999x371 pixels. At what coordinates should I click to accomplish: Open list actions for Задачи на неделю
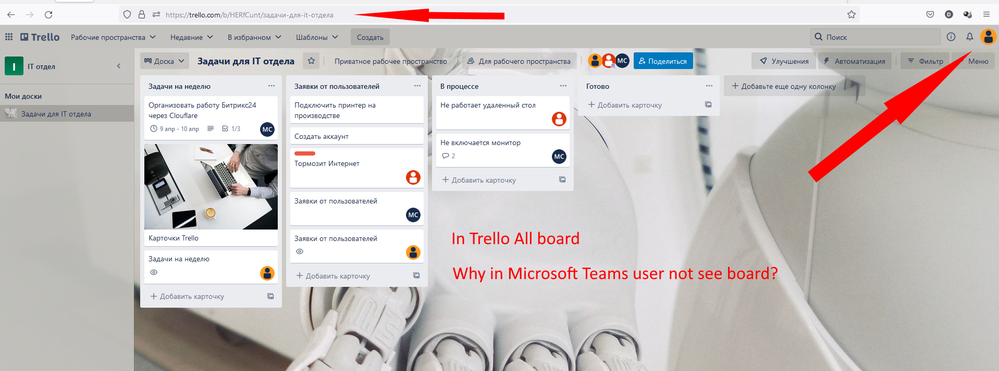pos(271,85)
